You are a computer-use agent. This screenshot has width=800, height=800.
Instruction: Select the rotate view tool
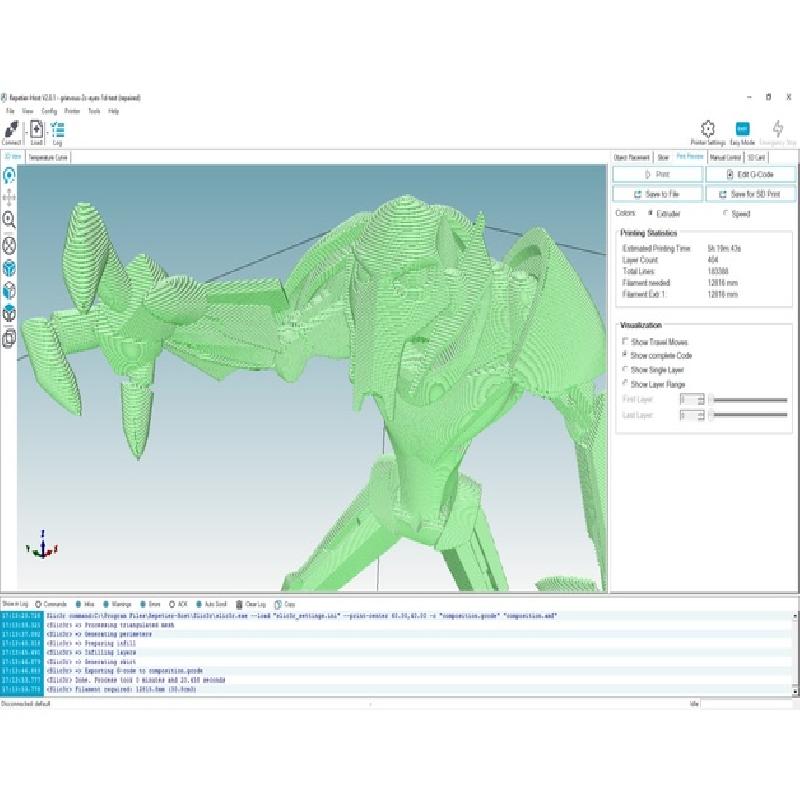click(9, 176)
